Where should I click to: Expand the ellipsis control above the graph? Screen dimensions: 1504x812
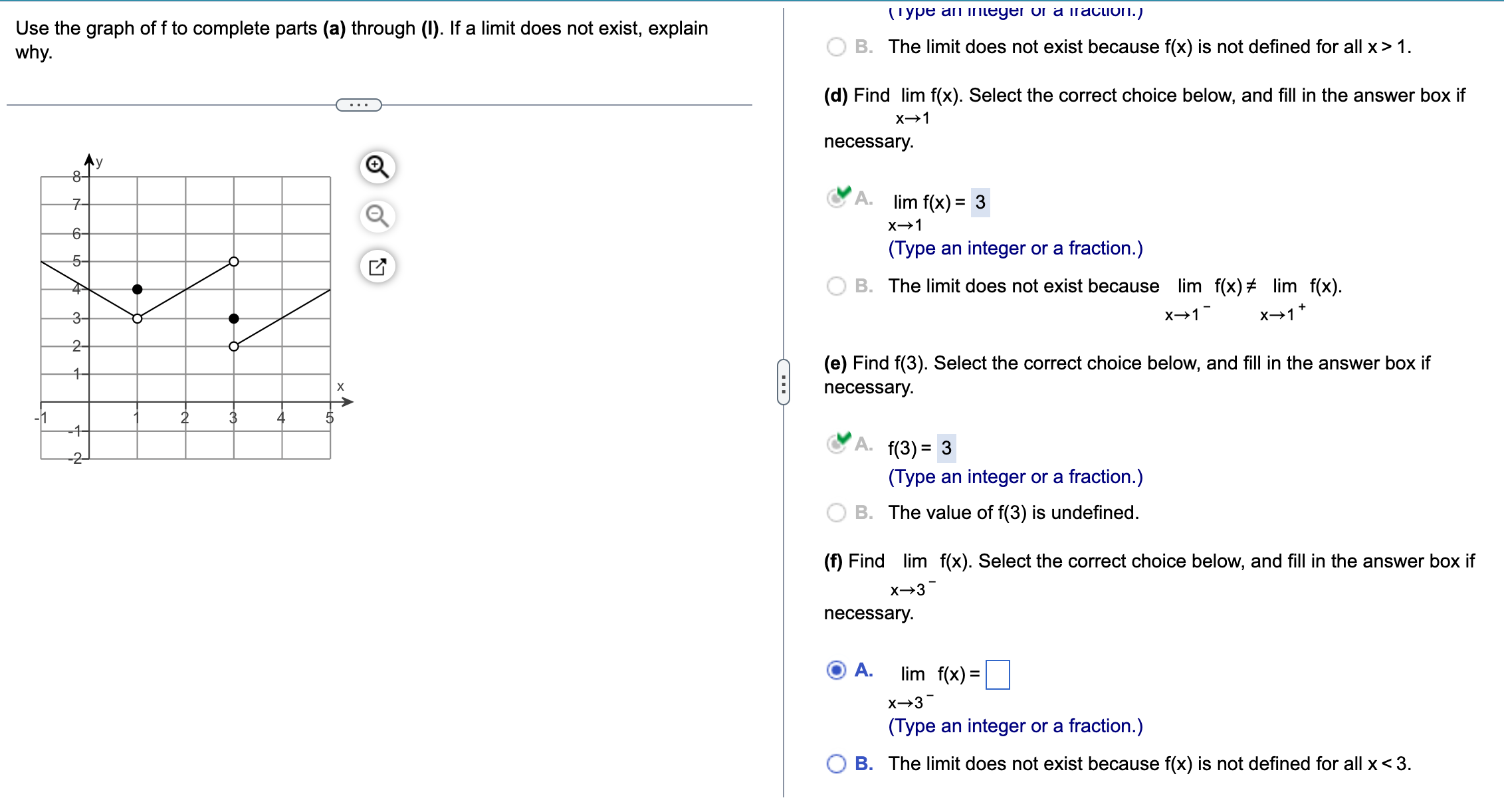tap(359, 104)
